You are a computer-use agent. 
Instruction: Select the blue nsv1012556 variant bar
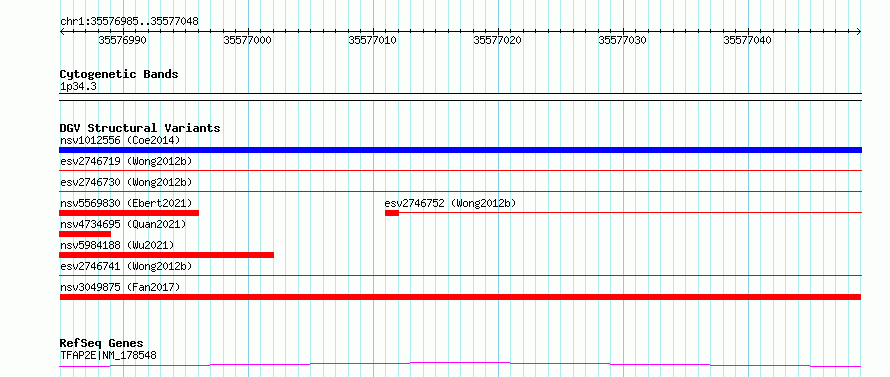point(460,150)
